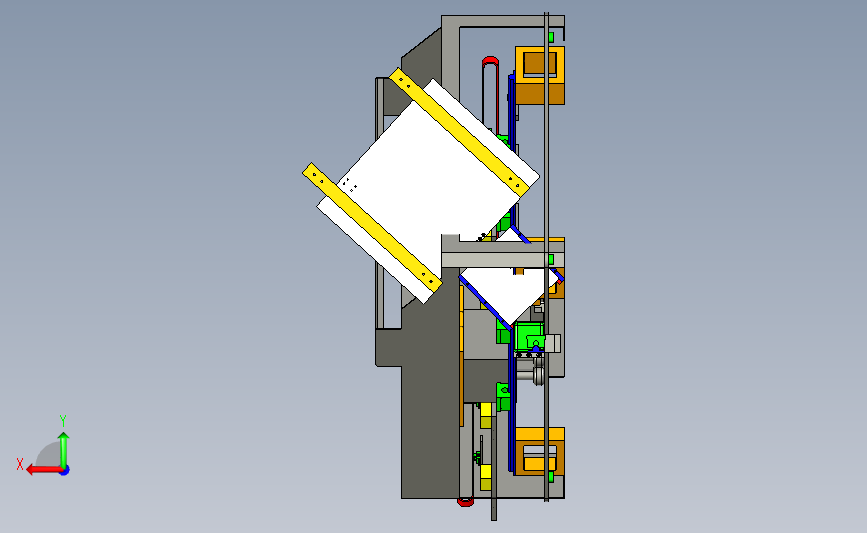Image resolution: width=867 pixels, height=533 pixels.
Task: Select the horizontal light grey beam at mid-height
Action: tap(502, 260)
